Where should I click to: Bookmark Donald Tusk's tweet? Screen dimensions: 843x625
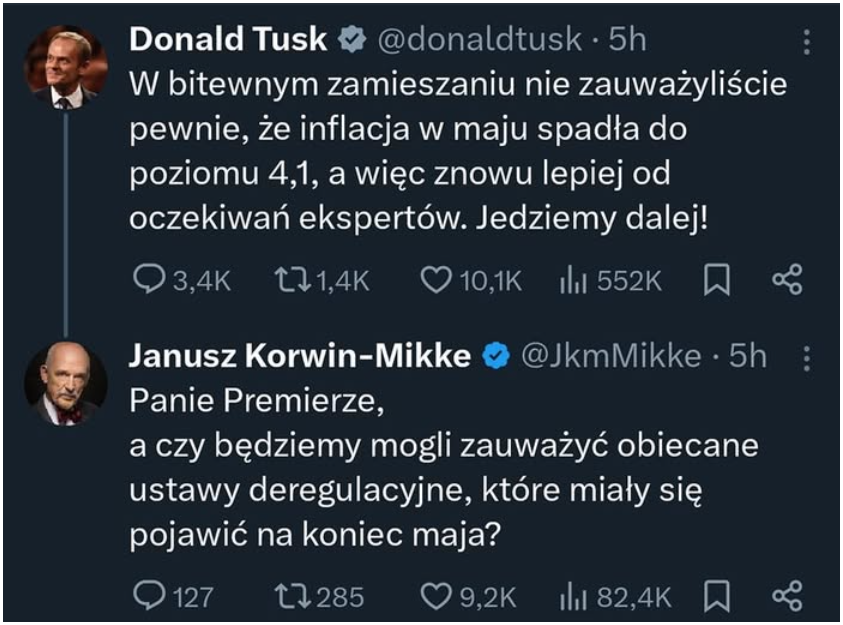pos(716,282)
